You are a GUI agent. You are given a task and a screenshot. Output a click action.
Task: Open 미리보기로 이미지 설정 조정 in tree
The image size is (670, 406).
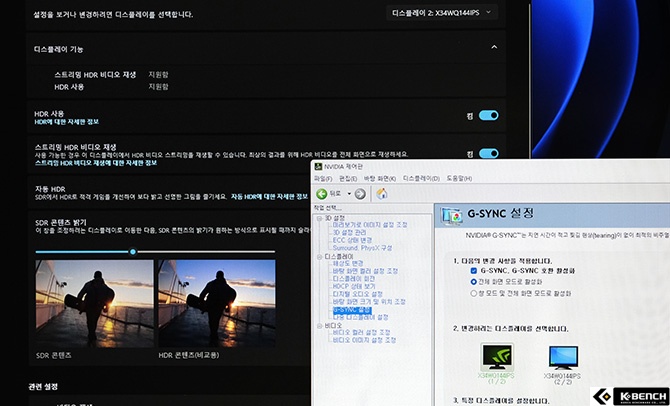[x=370, y=225]
